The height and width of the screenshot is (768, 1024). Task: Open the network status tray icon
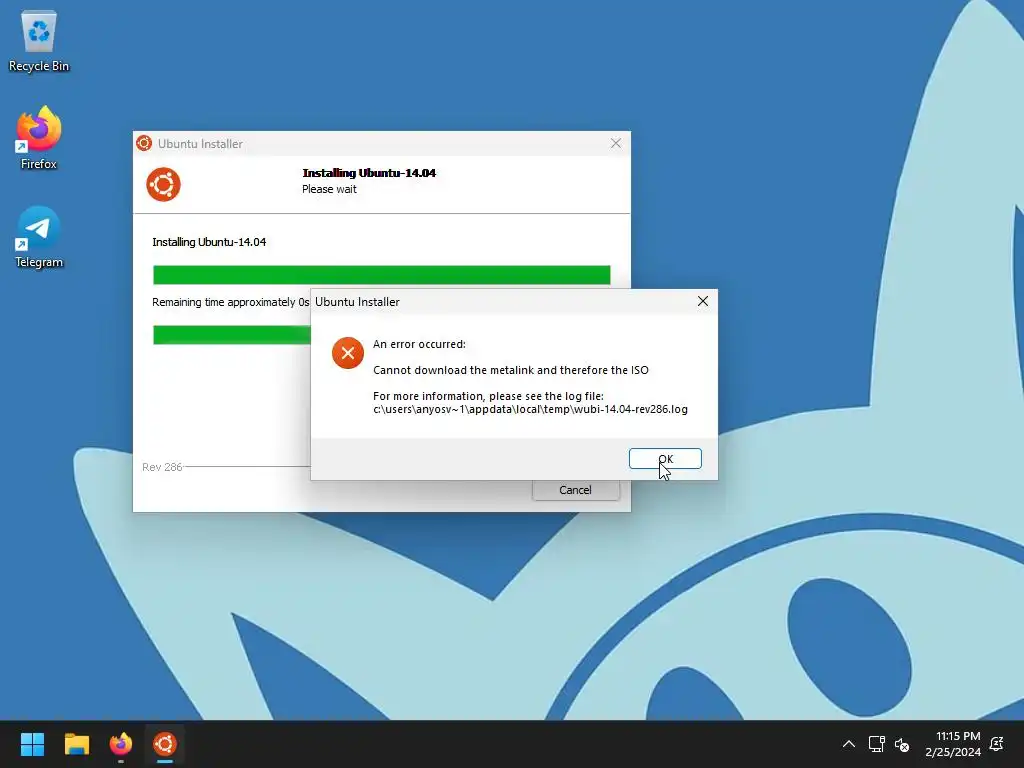876,744
